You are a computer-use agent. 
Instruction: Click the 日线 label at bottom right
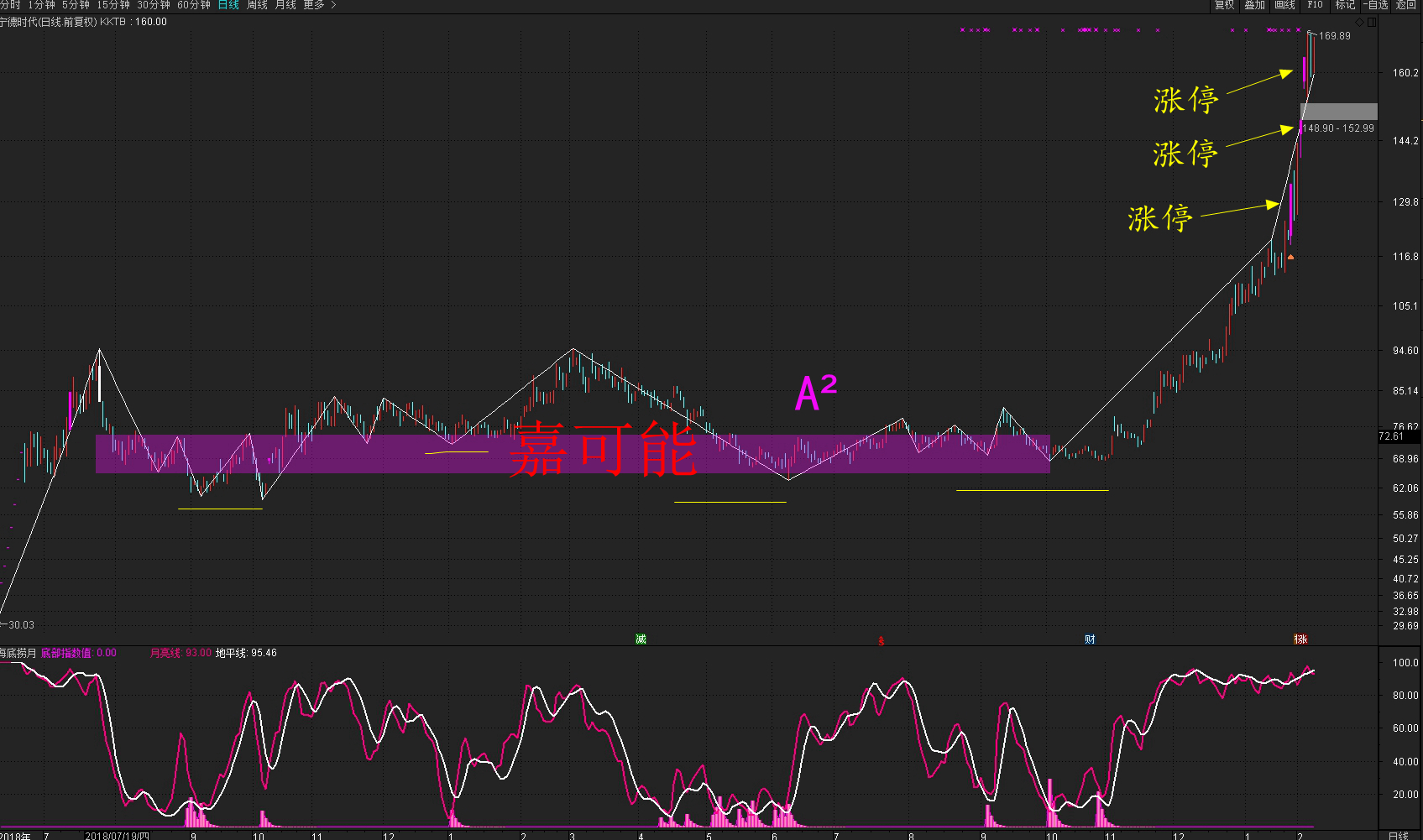point(1399,836)
